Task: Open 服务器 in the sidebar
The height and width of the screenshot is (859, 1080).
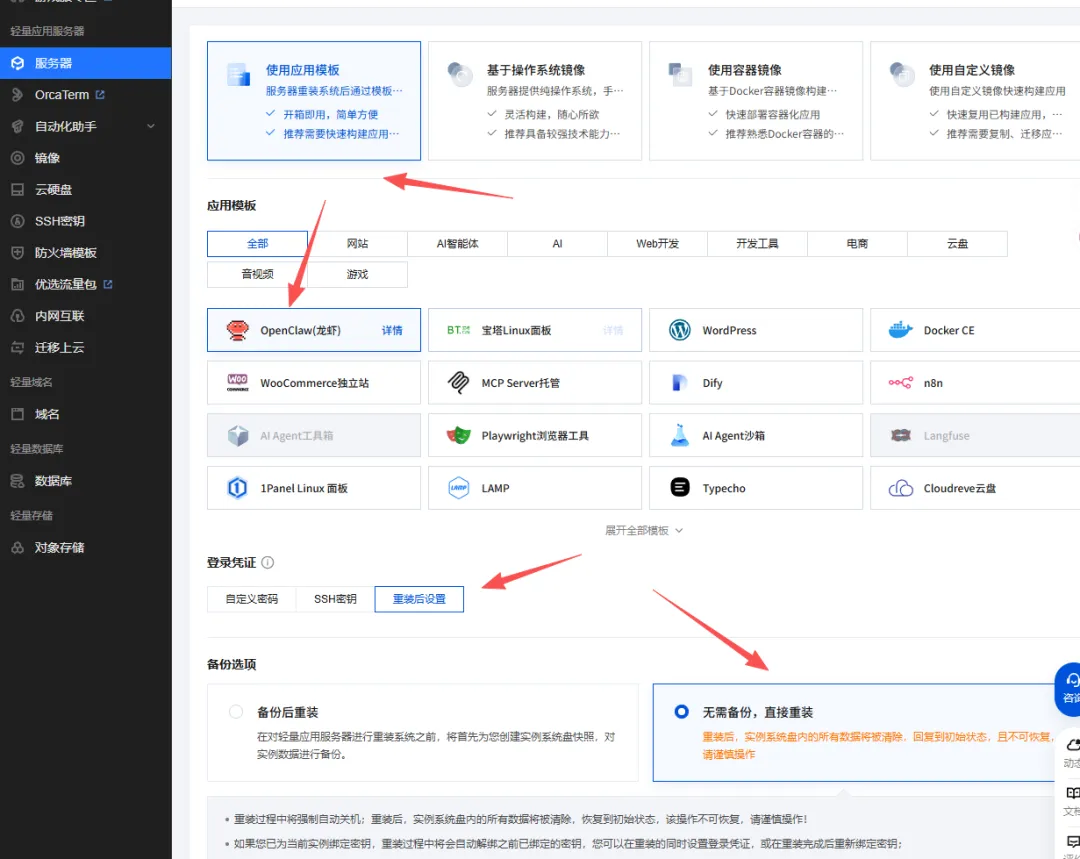Action: (x=85, y=63)
